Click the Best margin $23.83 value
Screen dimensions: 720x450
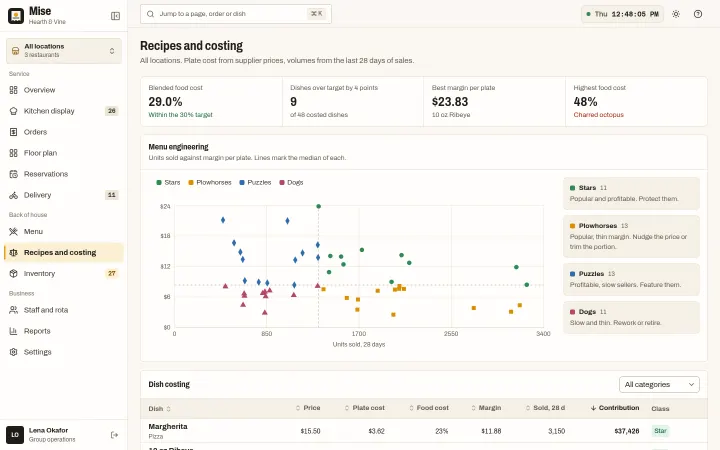(450, 101)
